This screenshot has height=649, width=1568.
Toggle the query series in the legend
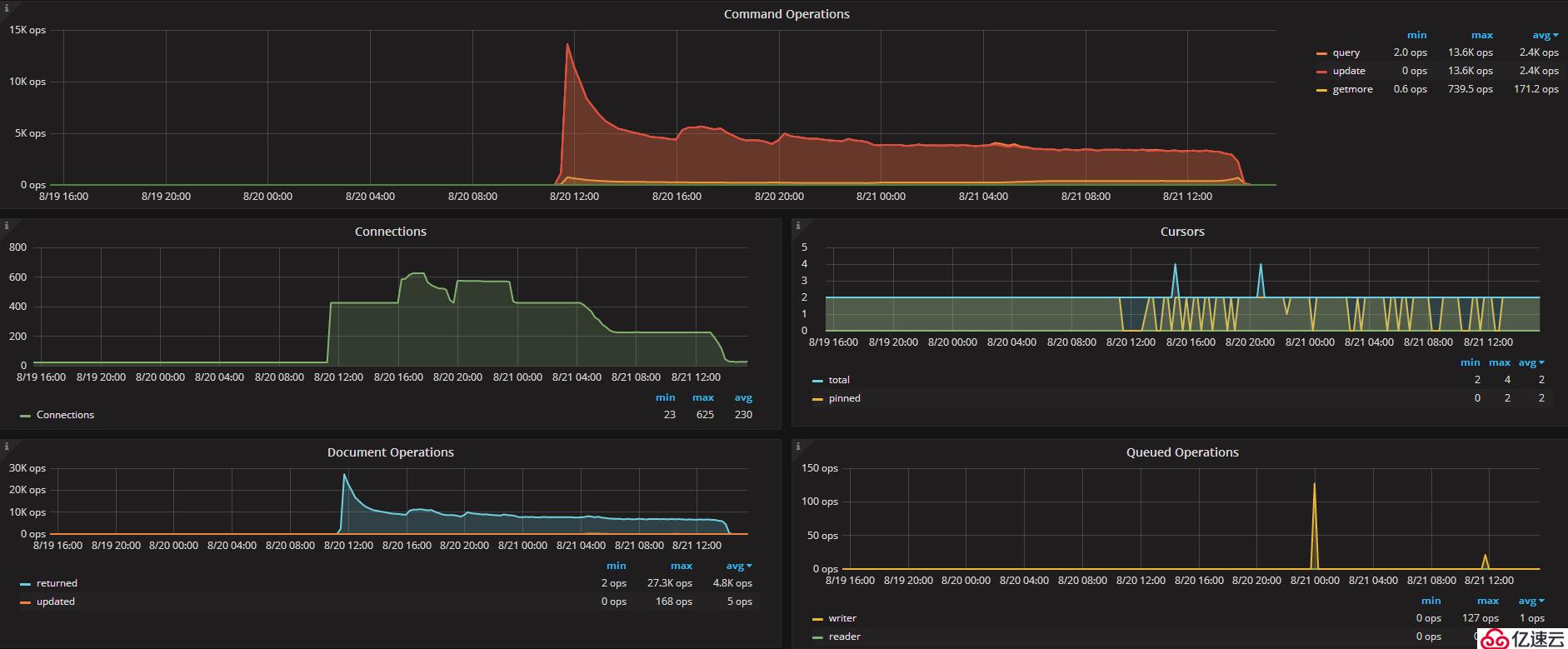click(x=1346, y=52)
